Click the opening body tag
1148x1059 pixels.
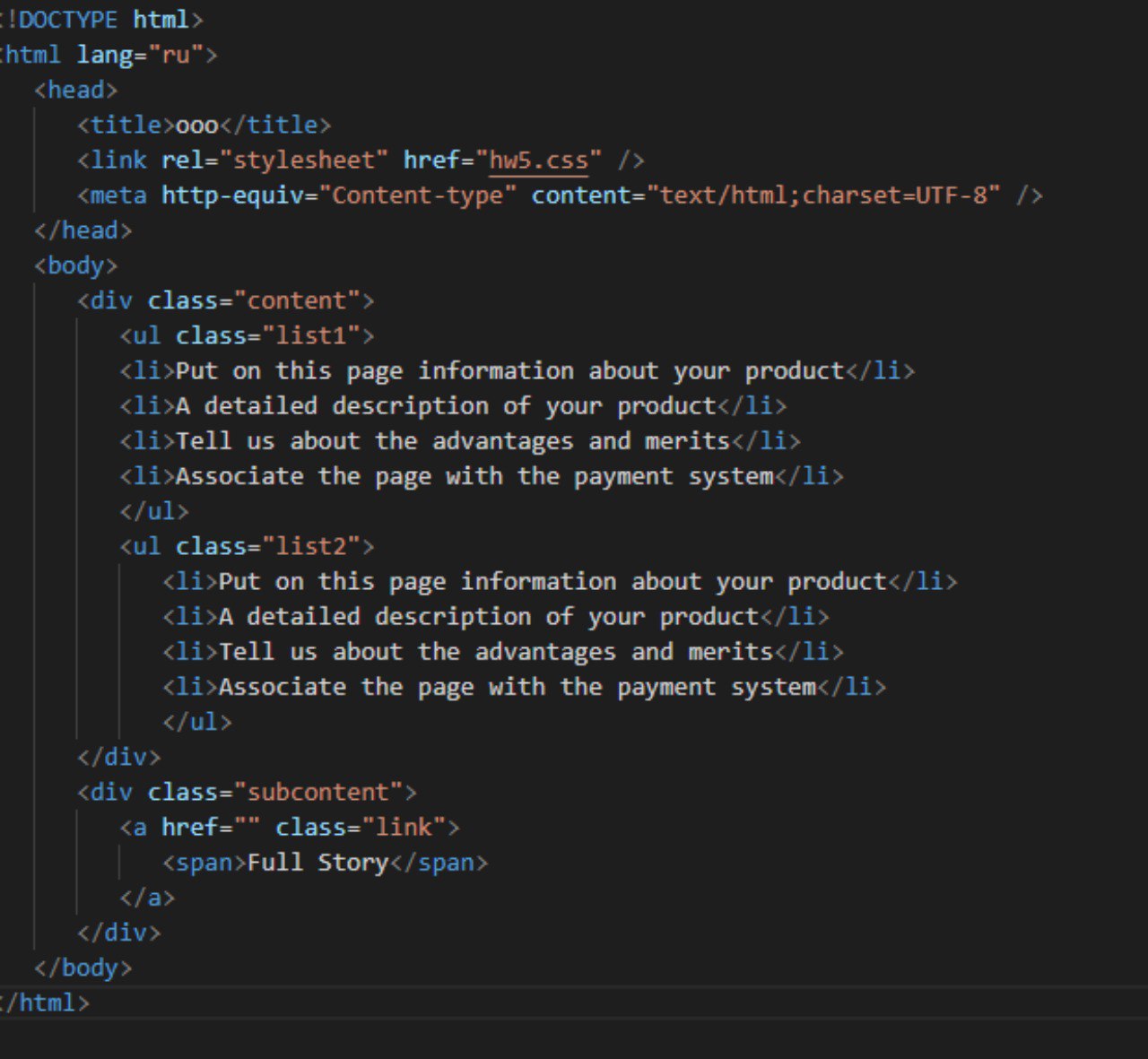[76, 265]
